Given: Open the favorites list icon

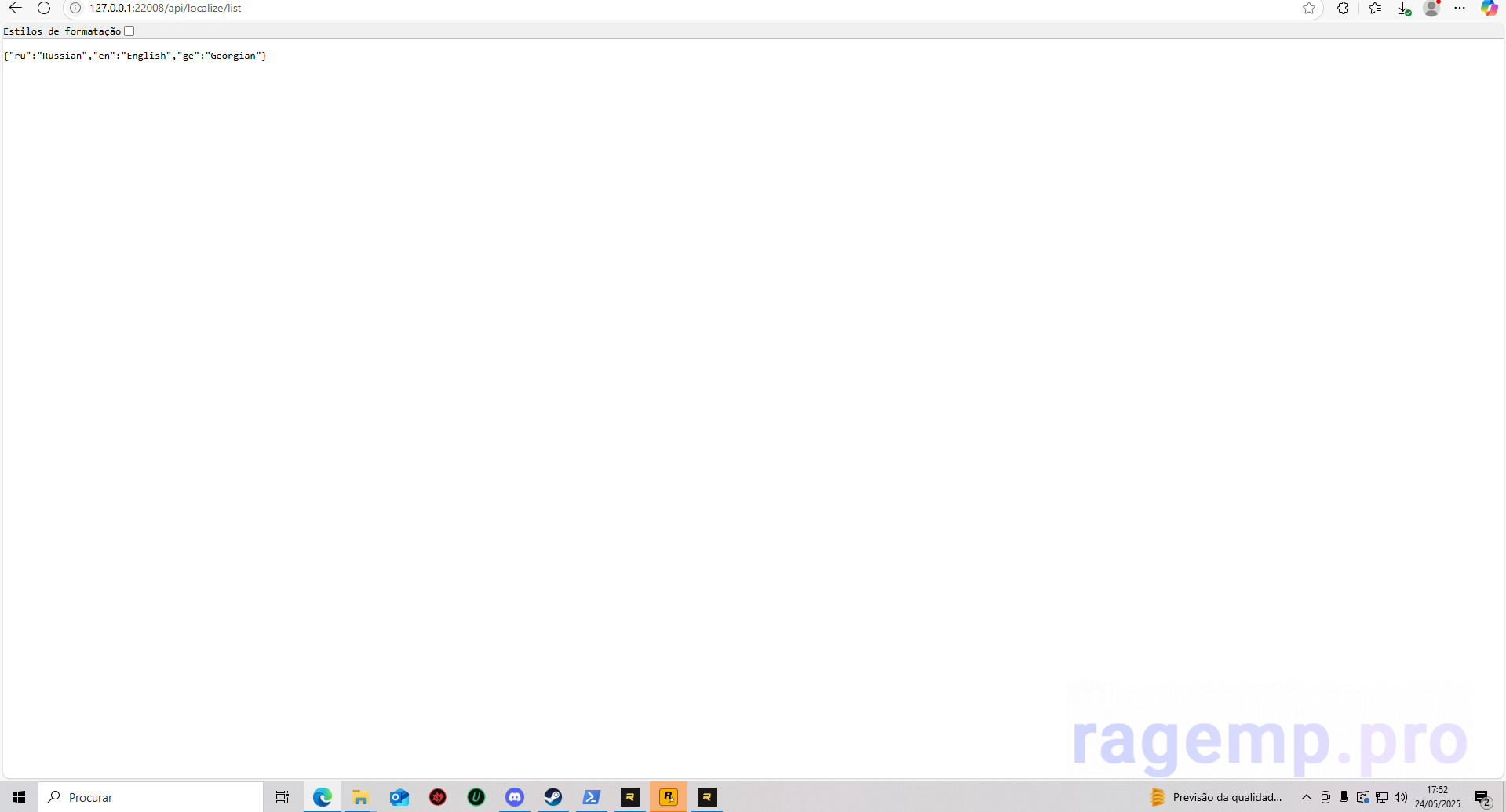Looking at the screenshot, I should click(x=1375, y=8).
